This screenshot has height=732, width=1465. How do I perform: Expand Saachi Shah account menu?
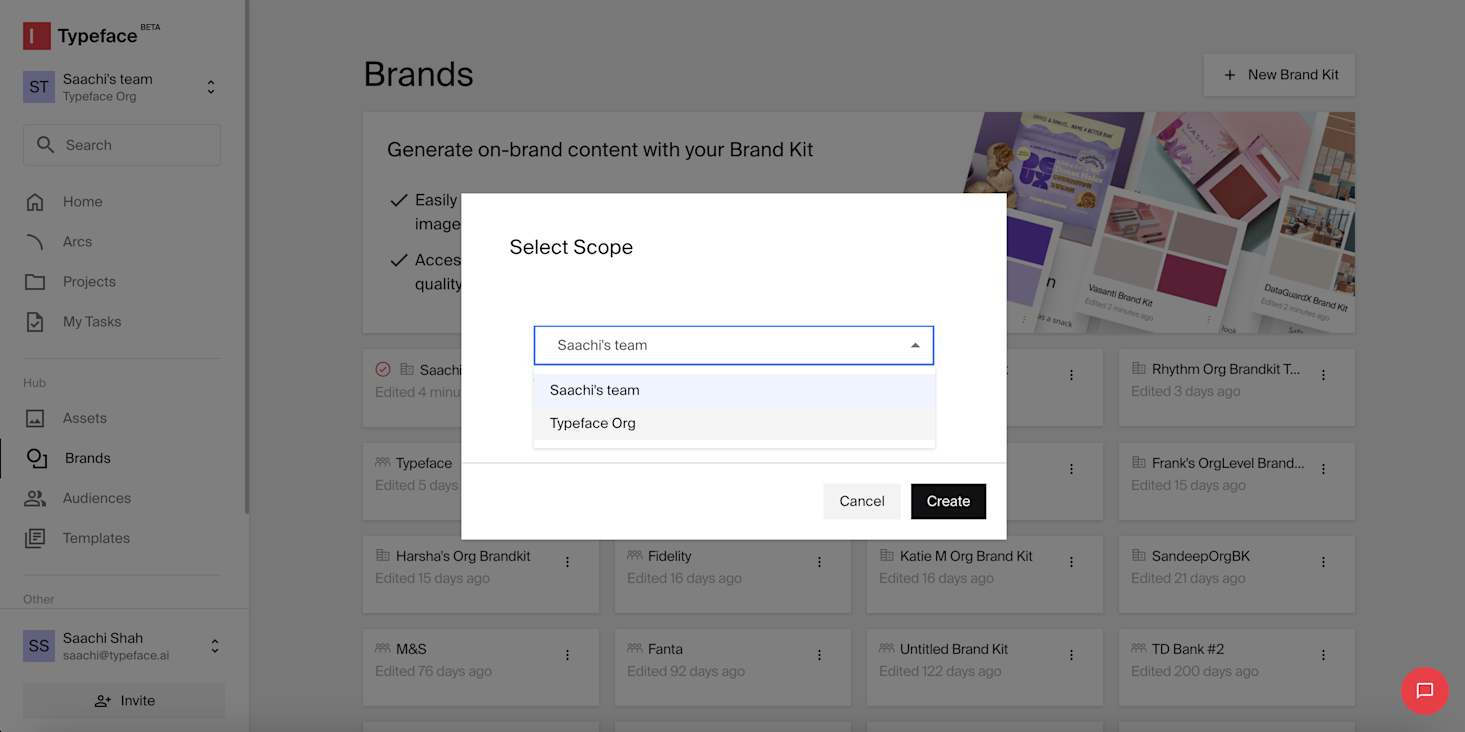[214, 646]
